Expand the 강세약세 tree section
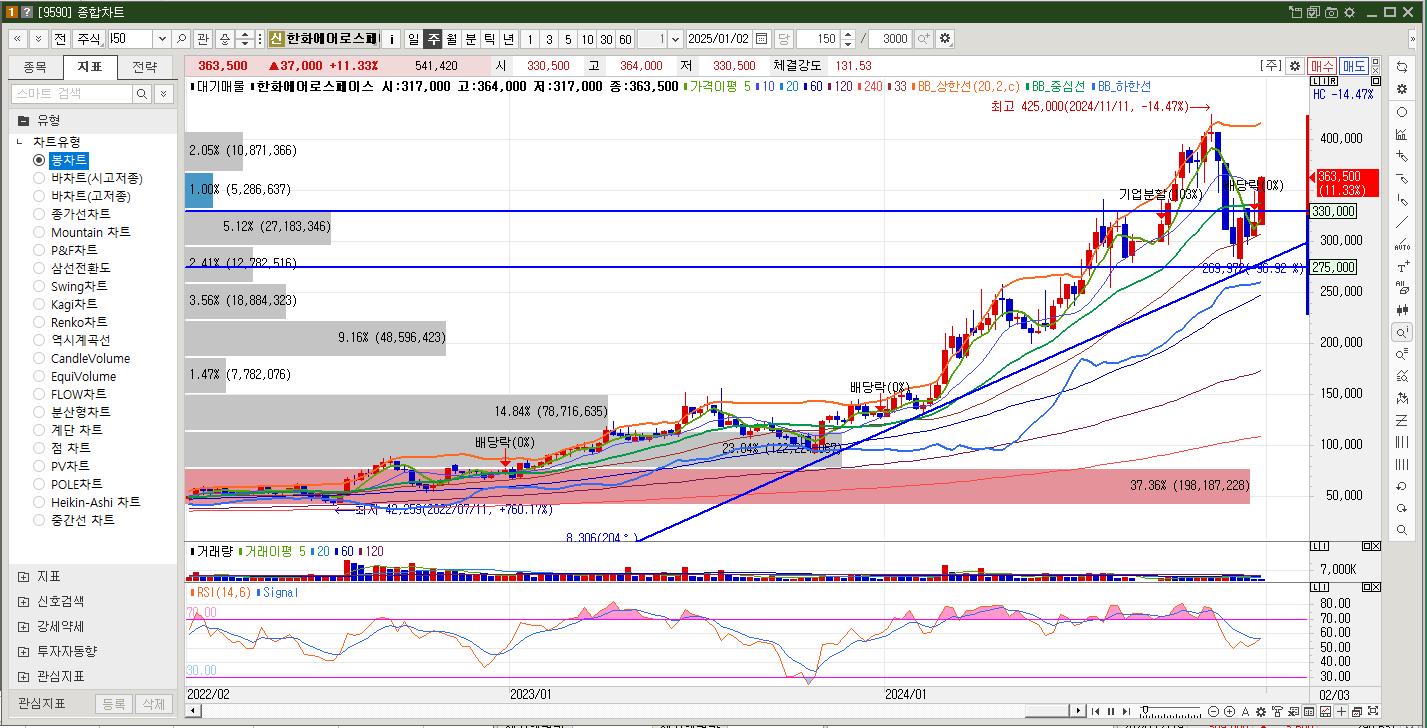The width and height of the screenshot is (1427, 728). coord(23,626)
